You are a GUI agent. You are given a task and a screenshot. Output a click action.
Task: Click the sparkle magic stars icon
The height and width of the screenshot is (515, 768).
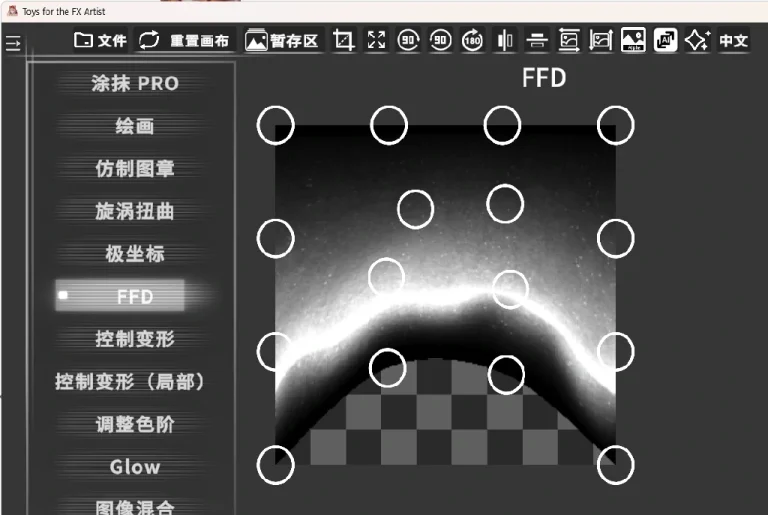point(697,41)
